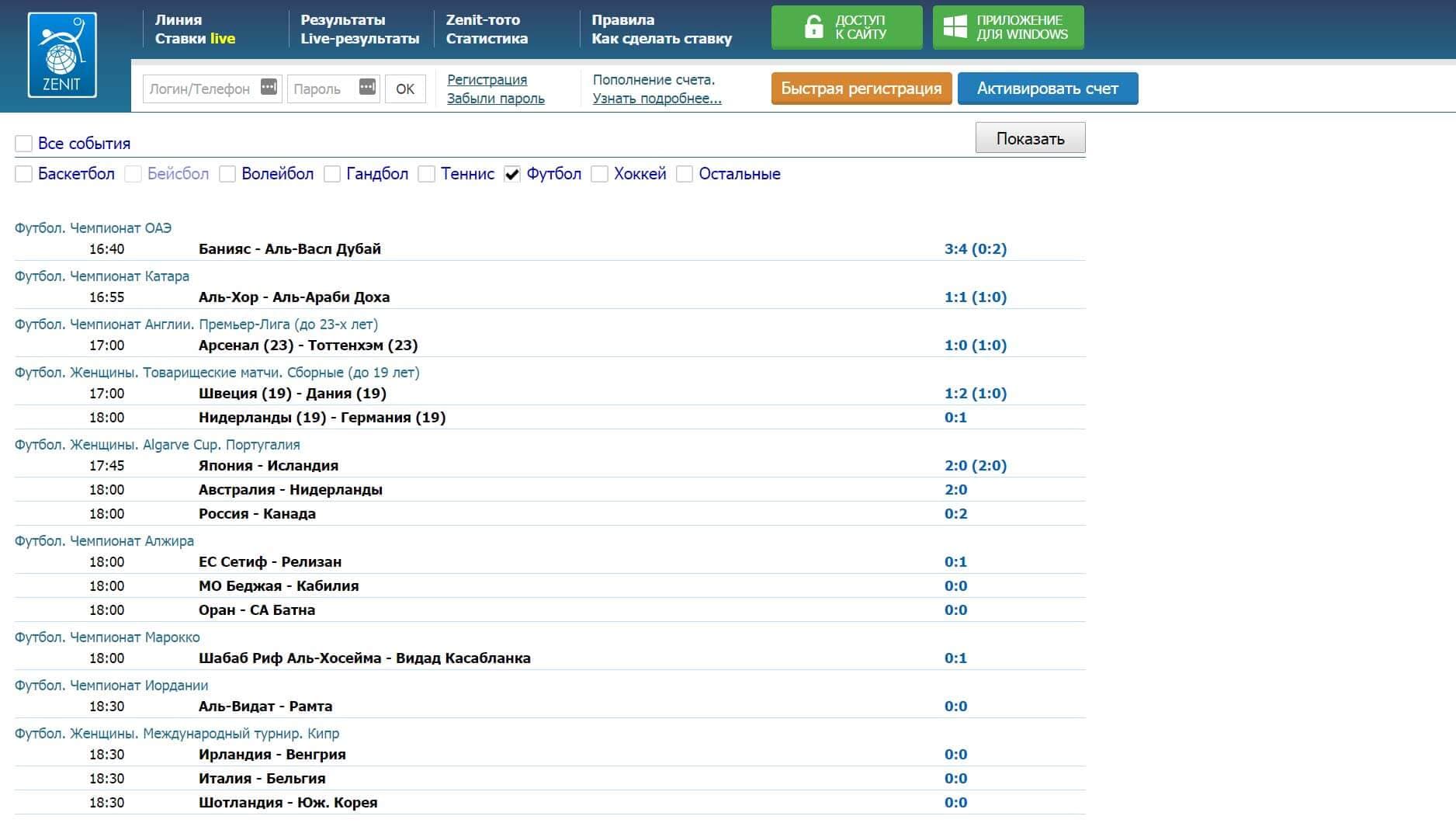Focus the Пароль input field

coord(333,89)
